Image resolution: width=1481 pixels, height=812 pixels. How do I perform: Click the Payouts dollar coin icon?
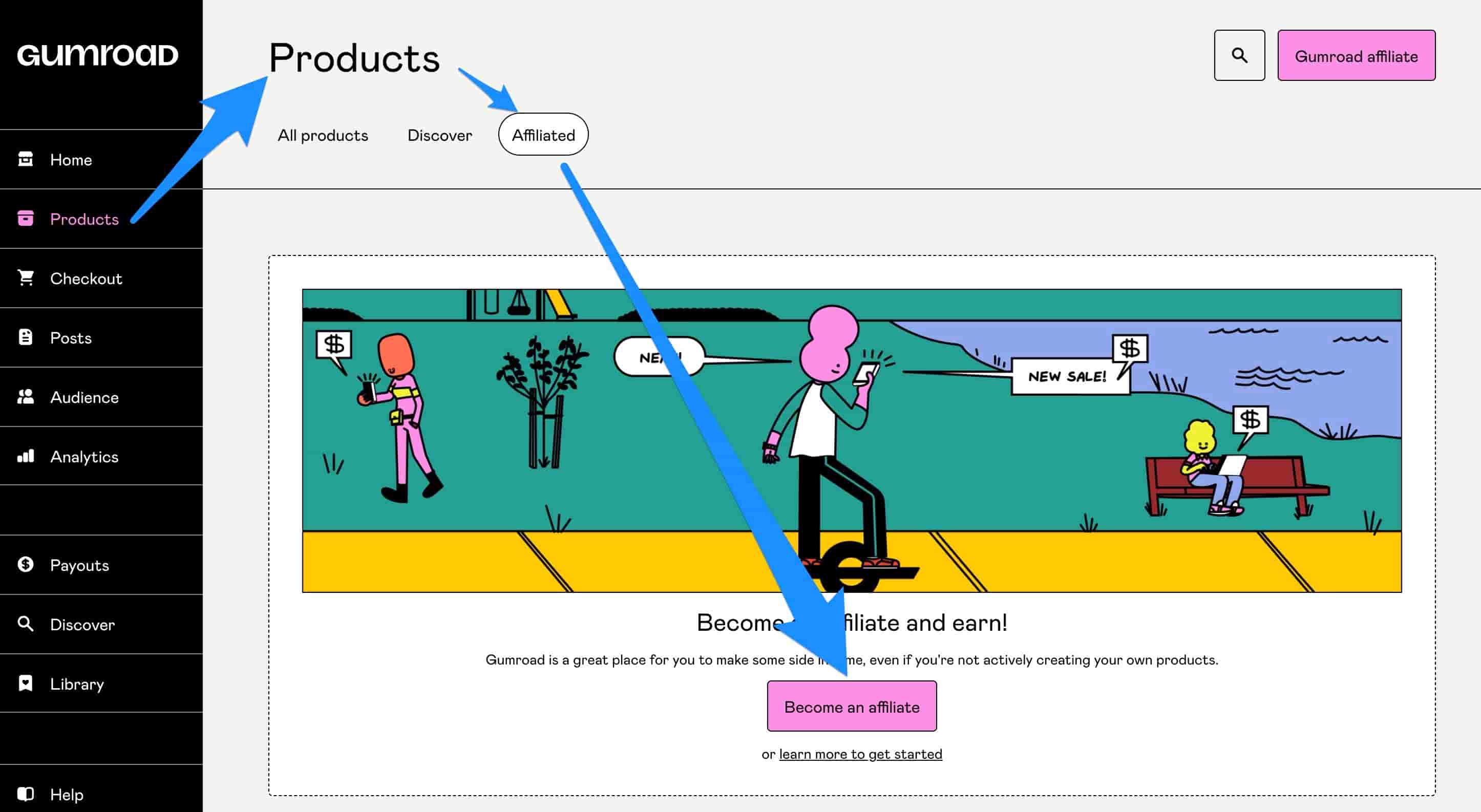[25, 564]
